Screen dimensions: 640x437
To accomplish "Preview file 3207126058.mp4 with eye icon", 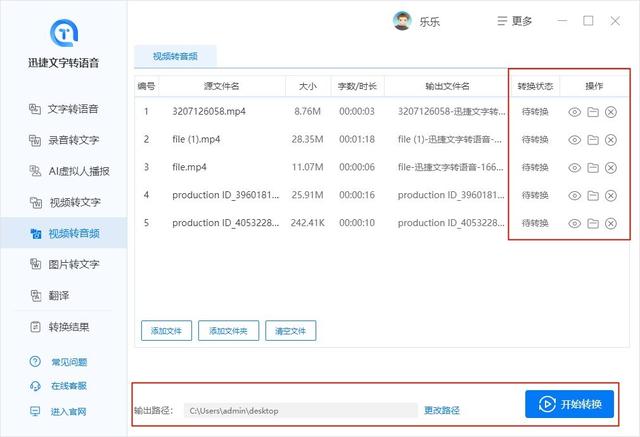I will click(575, 112).
